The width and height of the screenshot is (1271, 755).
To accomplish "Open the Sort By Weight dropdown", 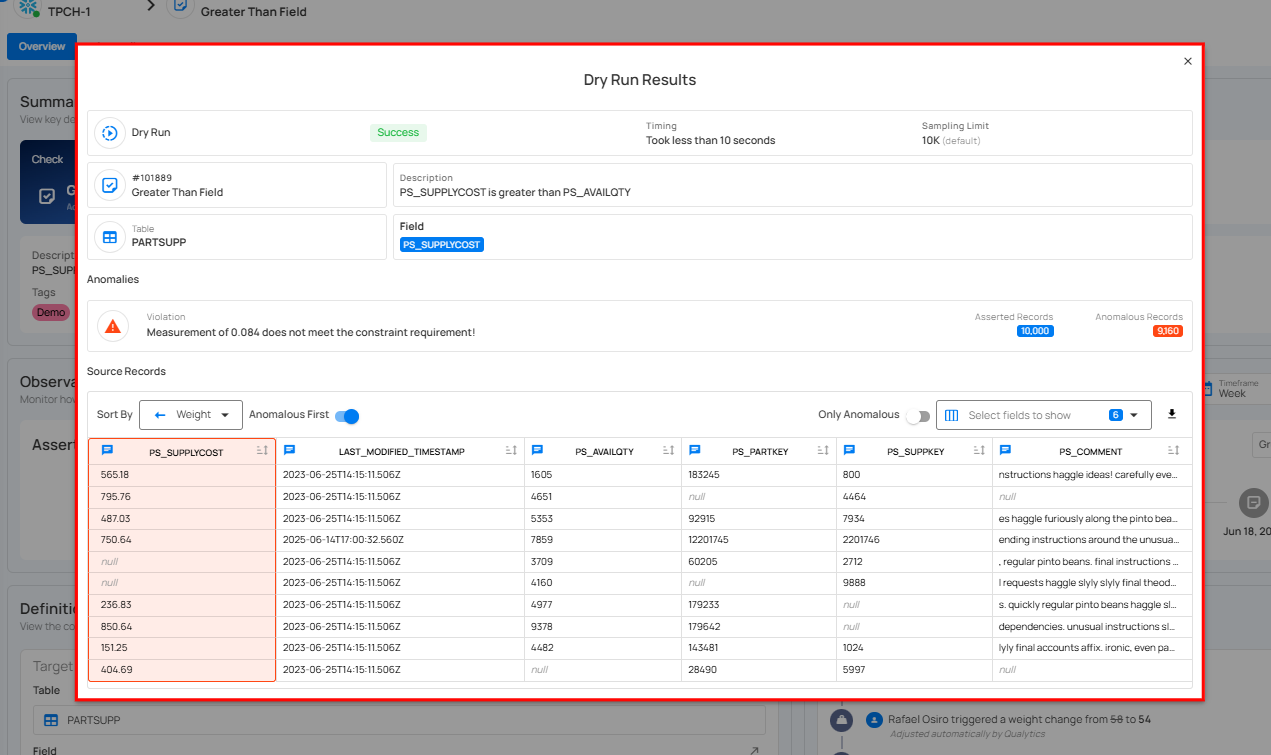I will click(191, 414).
